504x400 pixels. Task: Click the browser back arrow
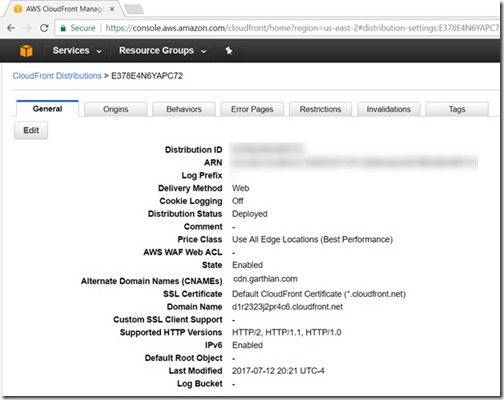(11, 28)
